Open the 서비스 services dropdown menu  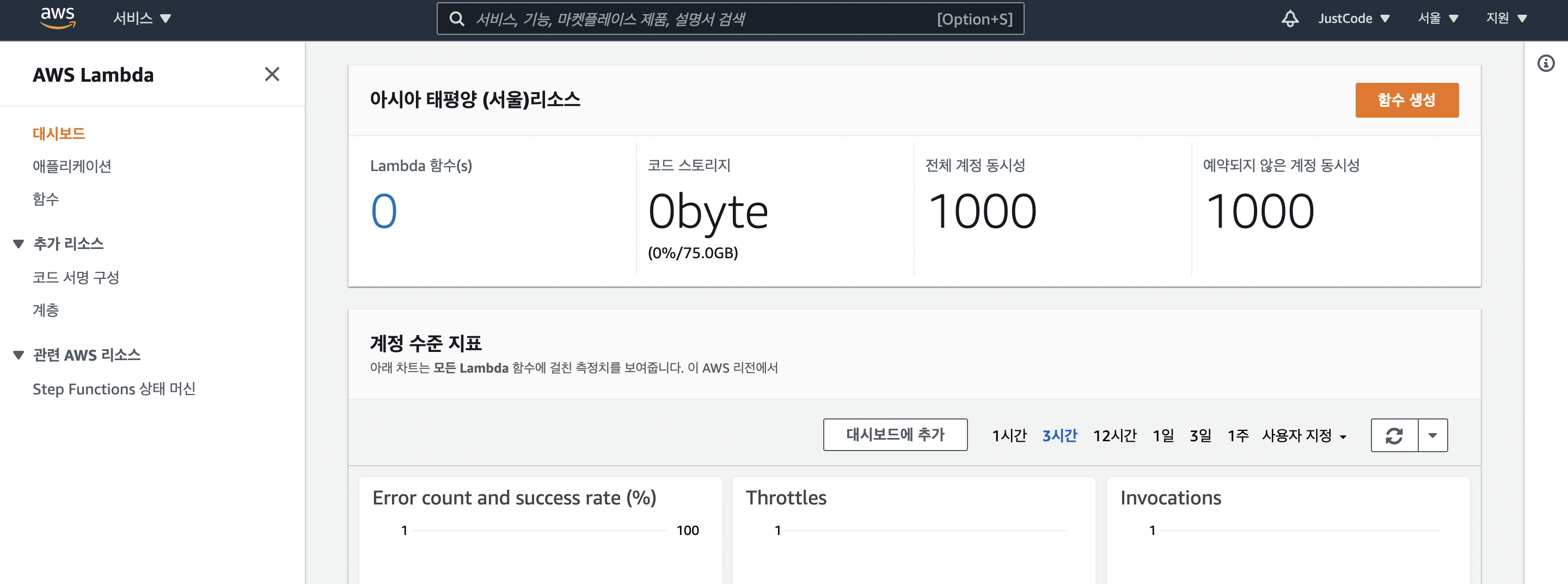[x=142, y=19]
